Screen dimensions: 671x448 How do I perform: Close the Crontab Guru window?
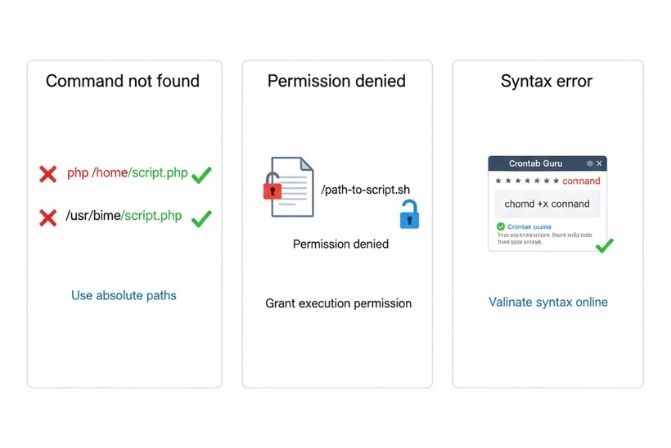pyautogui.click(x=600, y=163)
